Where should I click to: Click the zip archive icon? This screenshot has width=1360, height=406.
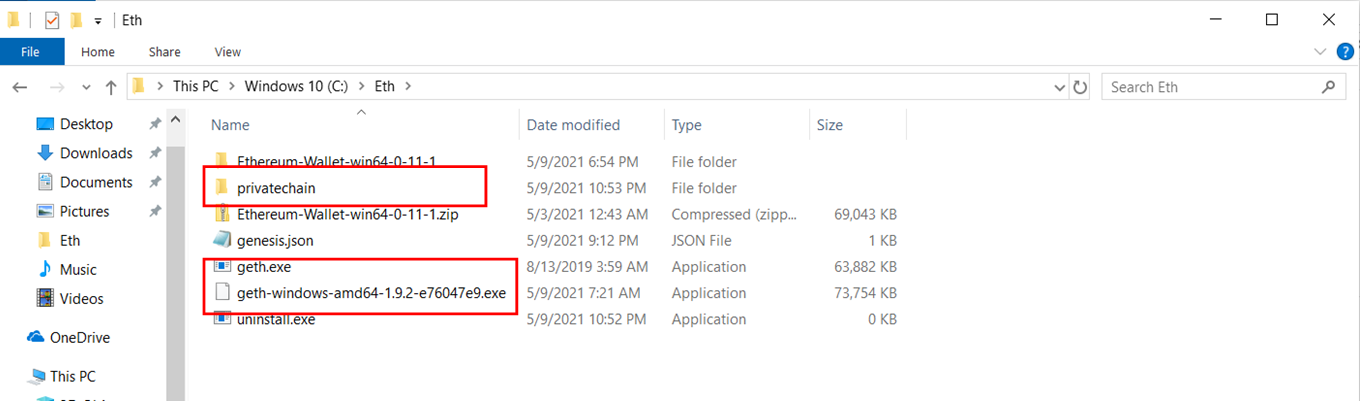[x=222, y=214]
